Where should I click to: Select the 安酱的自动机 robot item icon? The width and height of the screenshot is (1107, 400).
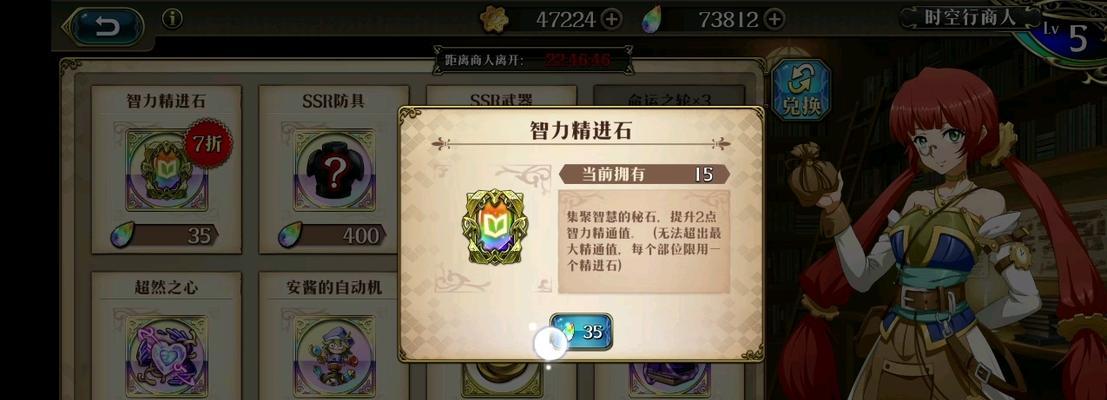pos(334,356)
